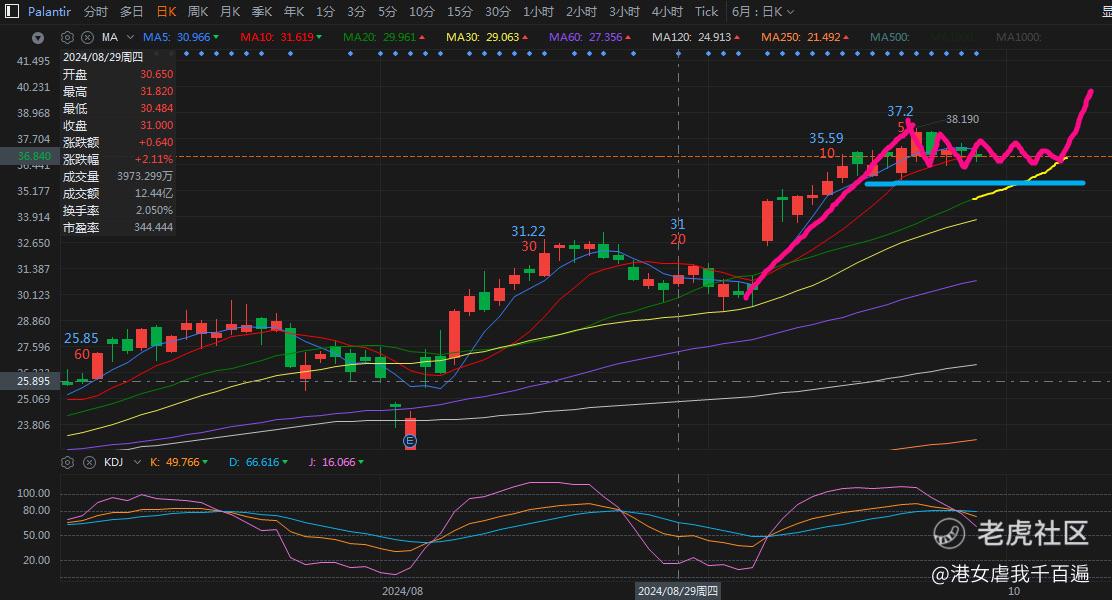Viewport: 1112px width, 600px height.
Task: Remove the MA indicator with its X icon
Action: (87, 37)
